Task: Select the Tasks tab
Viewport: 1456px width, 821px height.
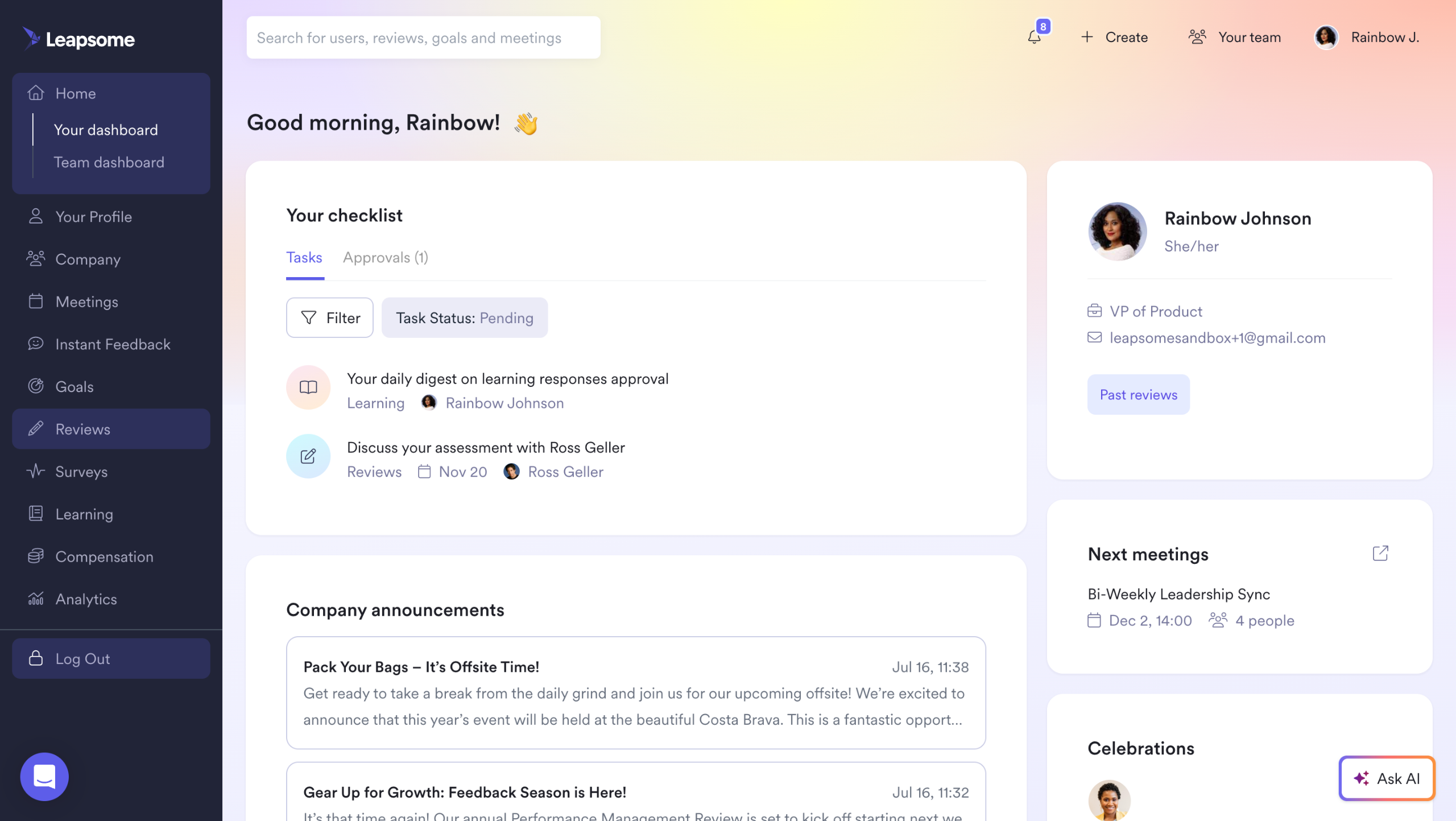Action: (x=304, y=258)
